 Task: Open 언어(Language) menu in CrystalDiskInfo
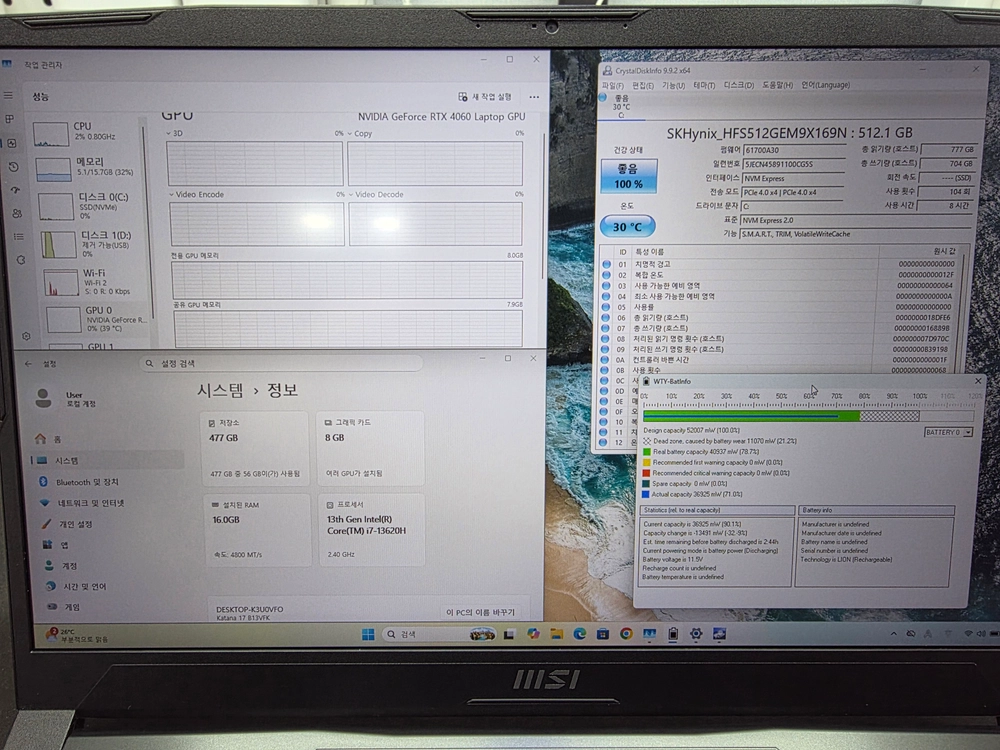(x=826, y=85)
